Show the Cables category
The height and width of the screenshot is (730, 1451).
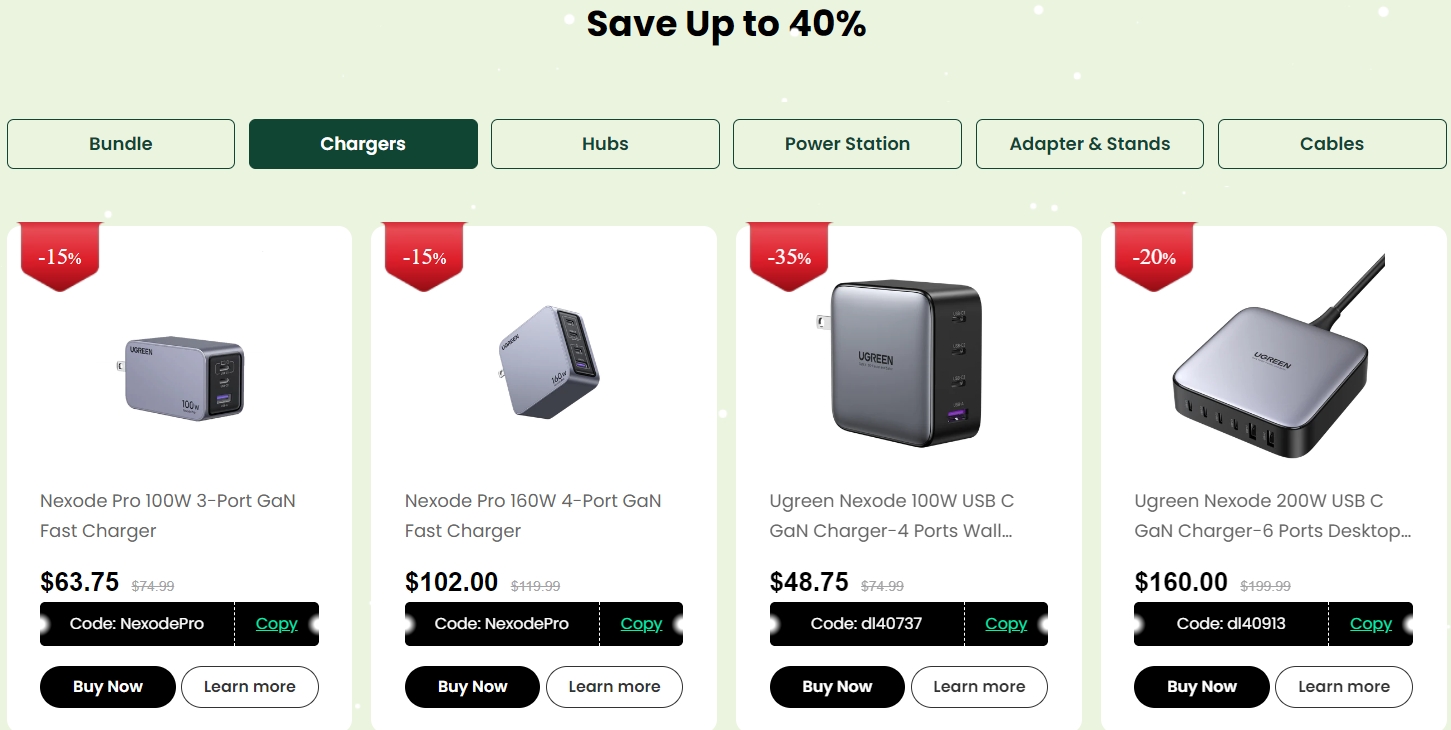pyautogui.click(x=1331, y=144)
